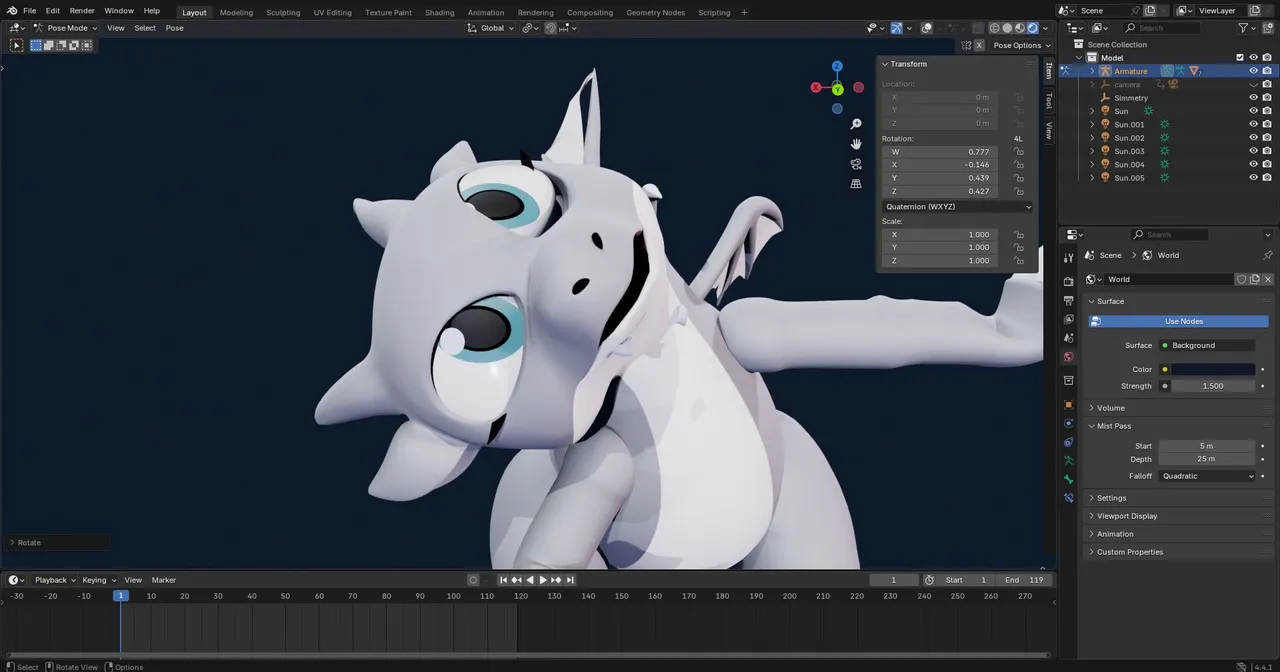Open the File menu
The image size is (1280, 672).
click(x=29, y=10)
